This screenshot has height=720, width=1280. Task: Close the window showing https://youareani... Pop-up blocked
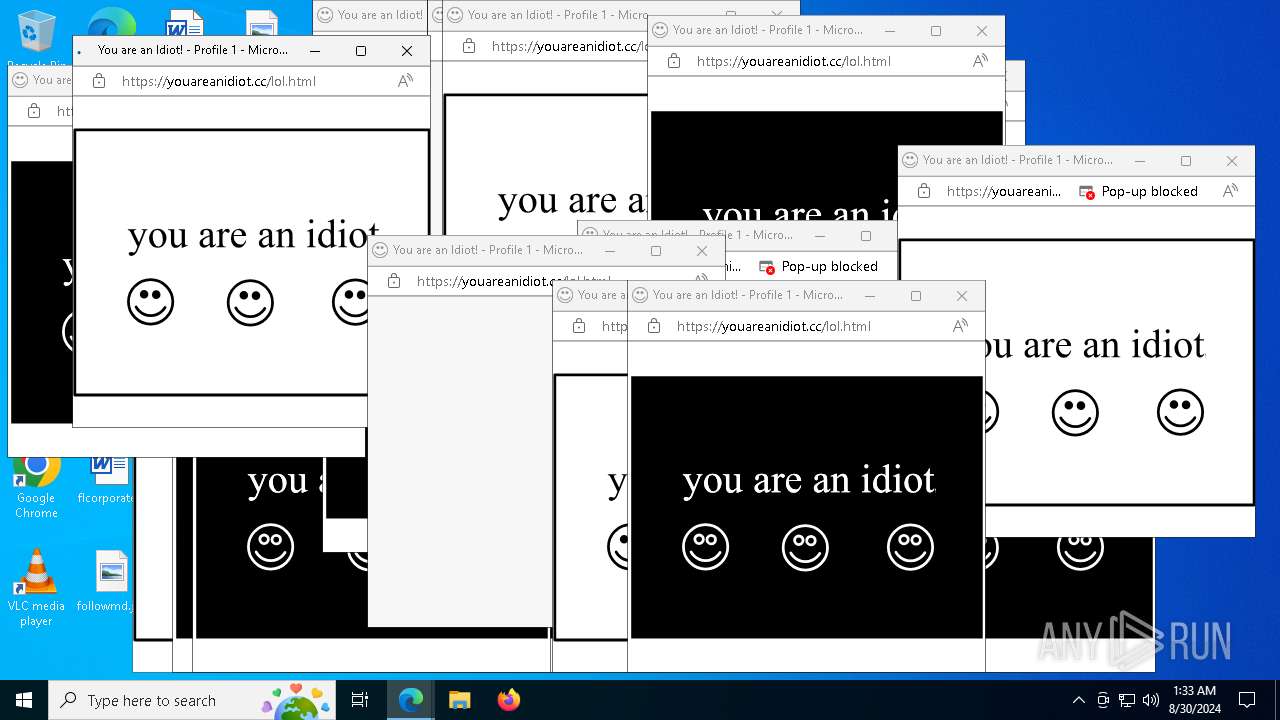tap(1232, 160)
